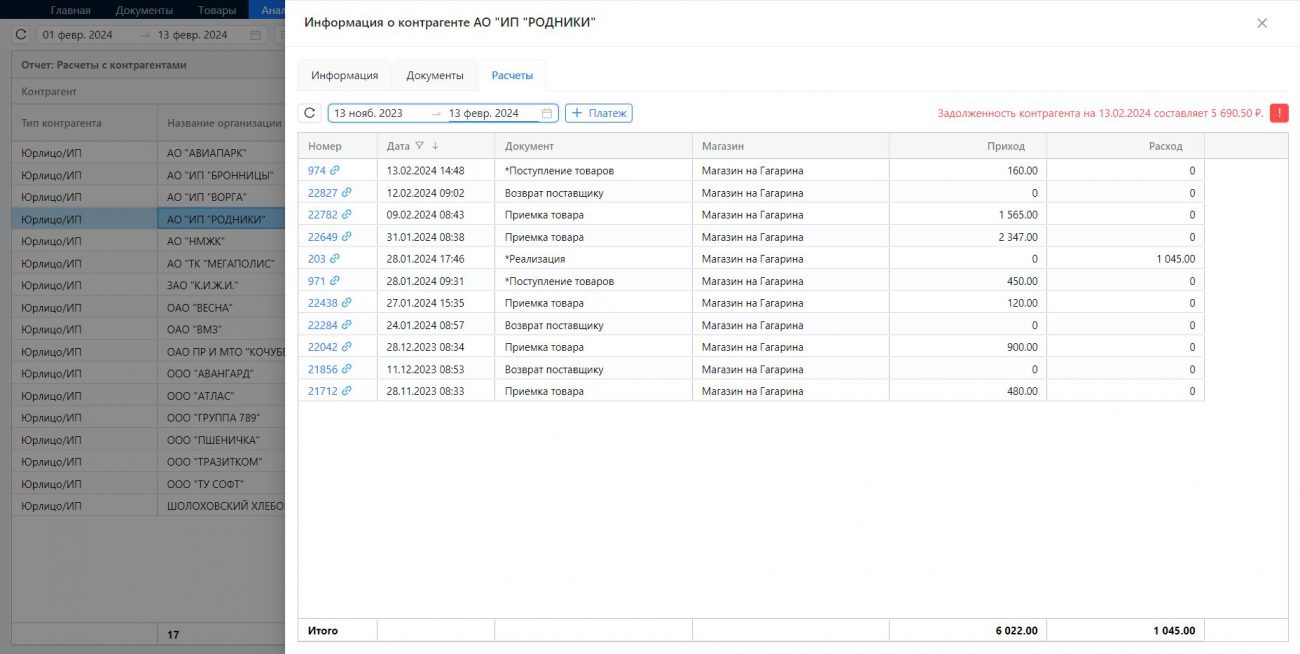Viewport: 1300px width, 654px height.
Task: Open the Документы tab
Action: pyautogui.click(x=435, y=76)
